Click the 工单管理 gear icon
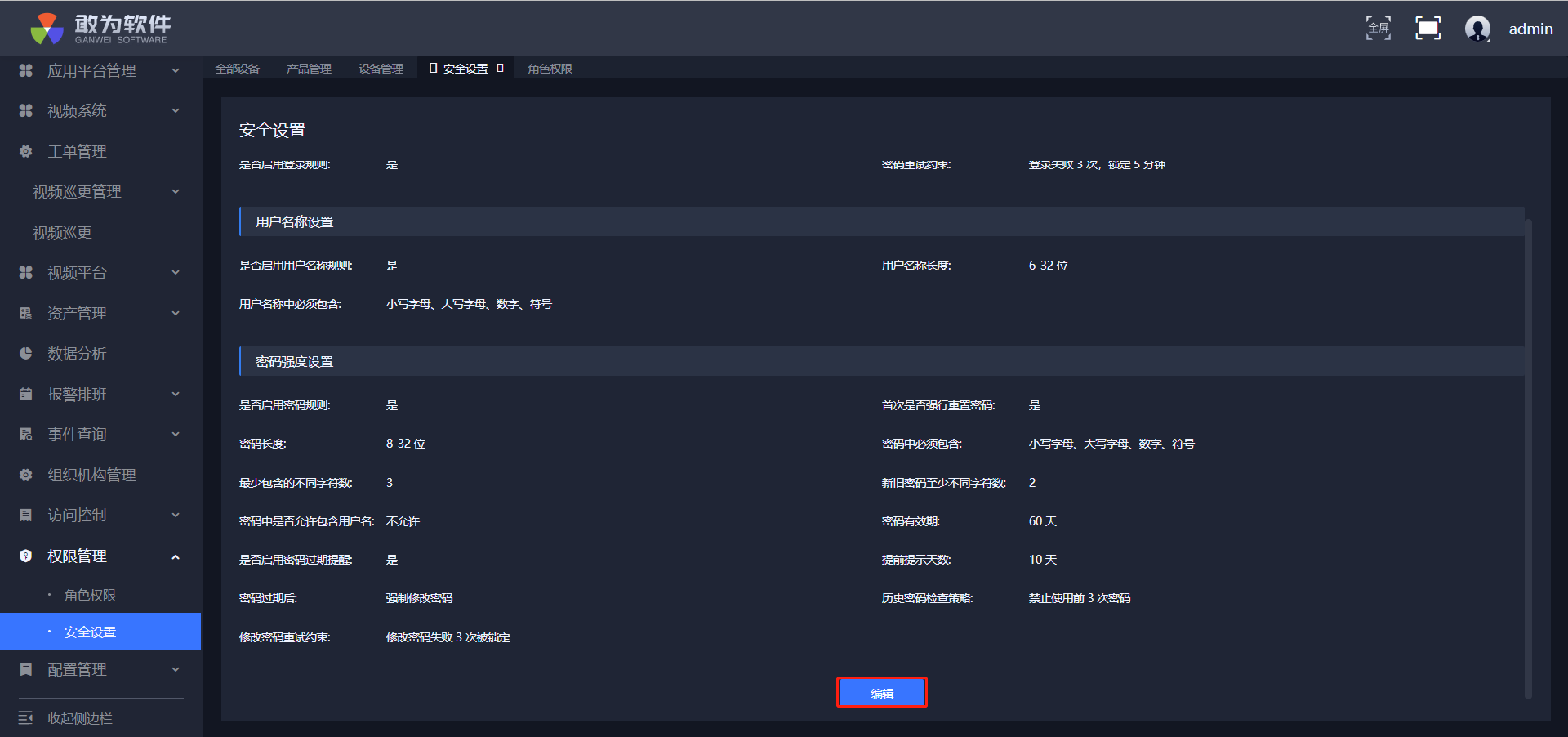Screen dimensions: 1568x737 (26, 151)
